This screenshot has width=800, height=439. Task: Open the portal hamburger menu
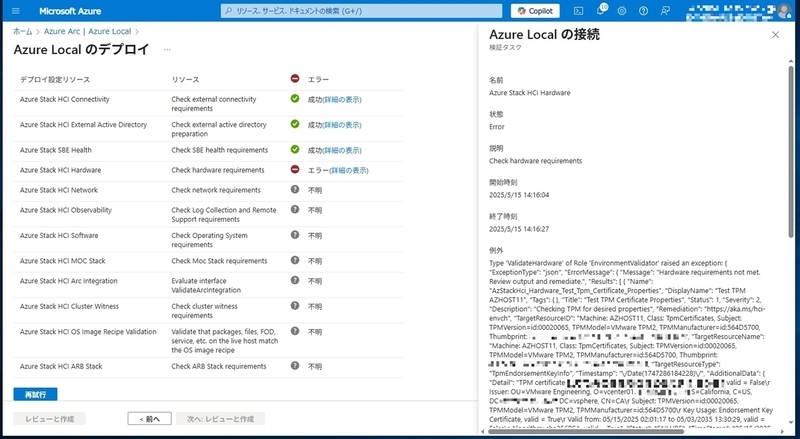(15, 11)
